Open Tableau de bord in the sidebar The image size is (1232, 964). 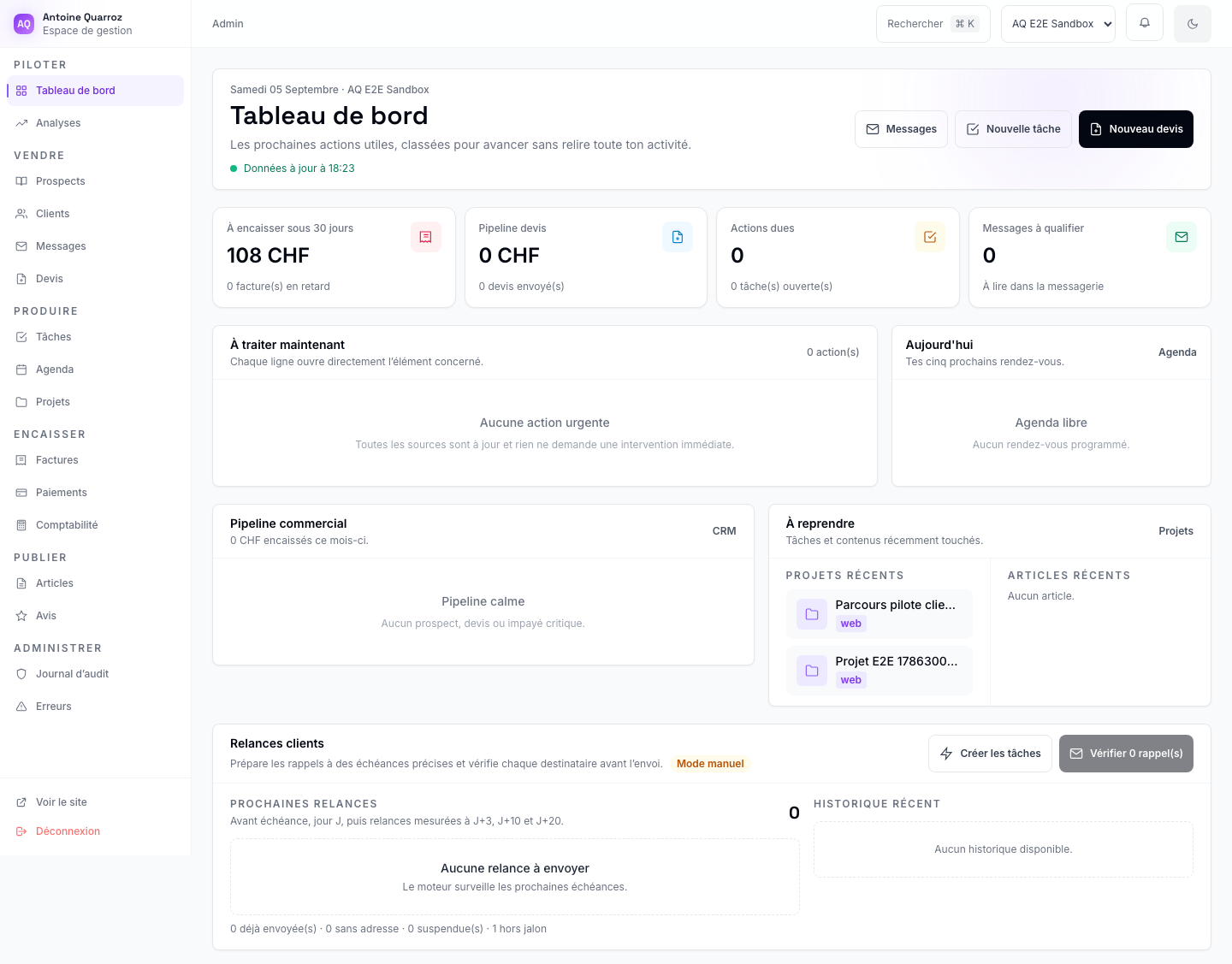coord(95,91)
